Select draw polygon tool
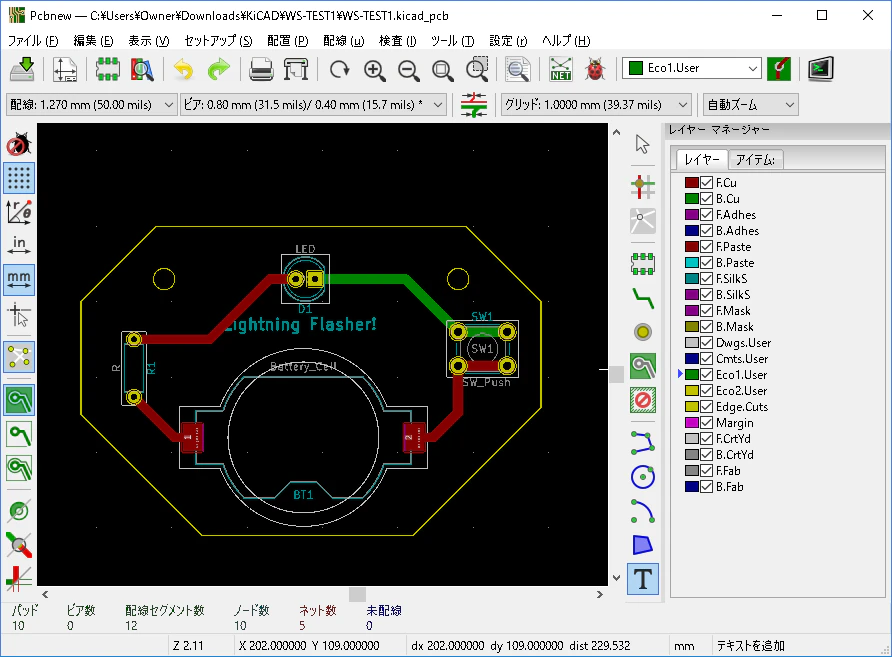The height and width of the screenshot is (657, 892). pos(642,545)
